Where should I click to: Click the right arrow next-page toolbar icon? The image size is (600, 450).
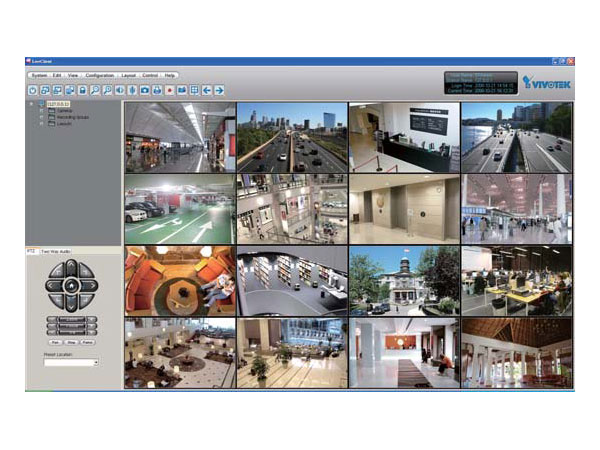tap(219, 90)
